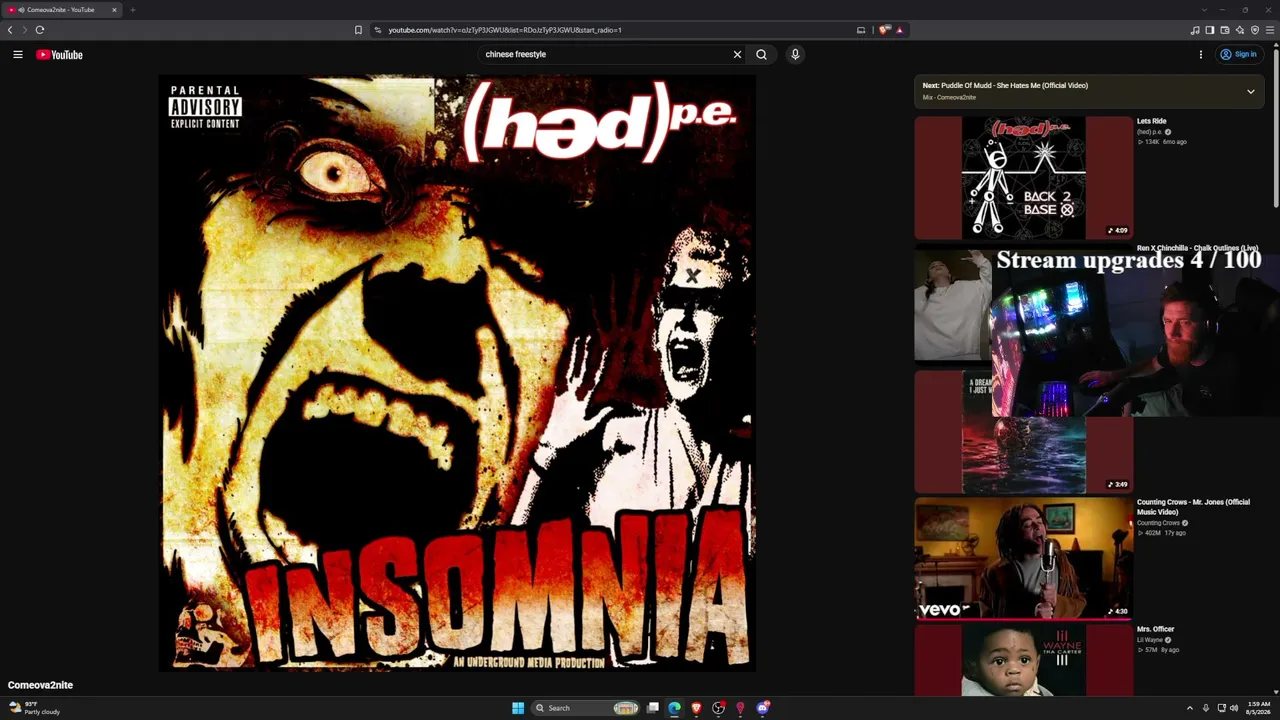Open the Counting Crows Mr. Jones thumbnail
The height and width of the screenshot is (720, 1280).
click(1023, 558)
